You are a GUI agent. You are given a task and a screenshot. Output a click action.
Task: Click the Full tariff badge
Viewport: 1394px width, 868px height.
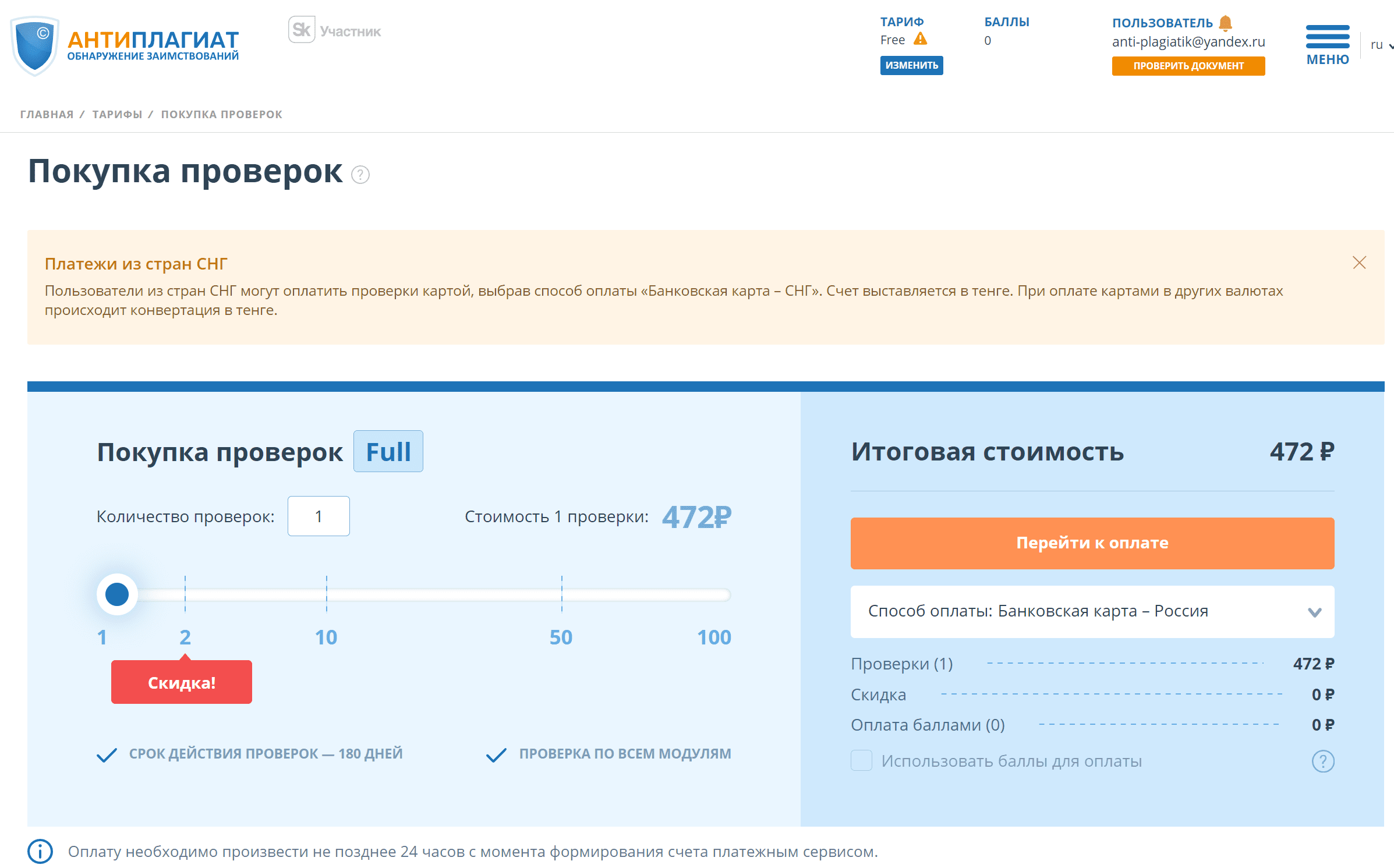click(388, 451)
